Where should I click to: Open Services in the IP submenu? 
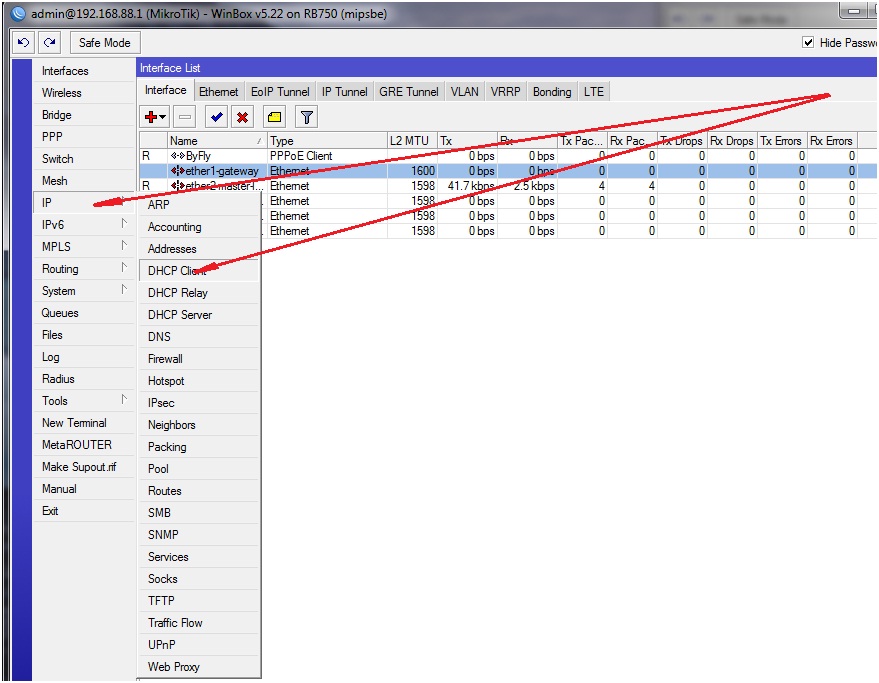coord(199,557)
